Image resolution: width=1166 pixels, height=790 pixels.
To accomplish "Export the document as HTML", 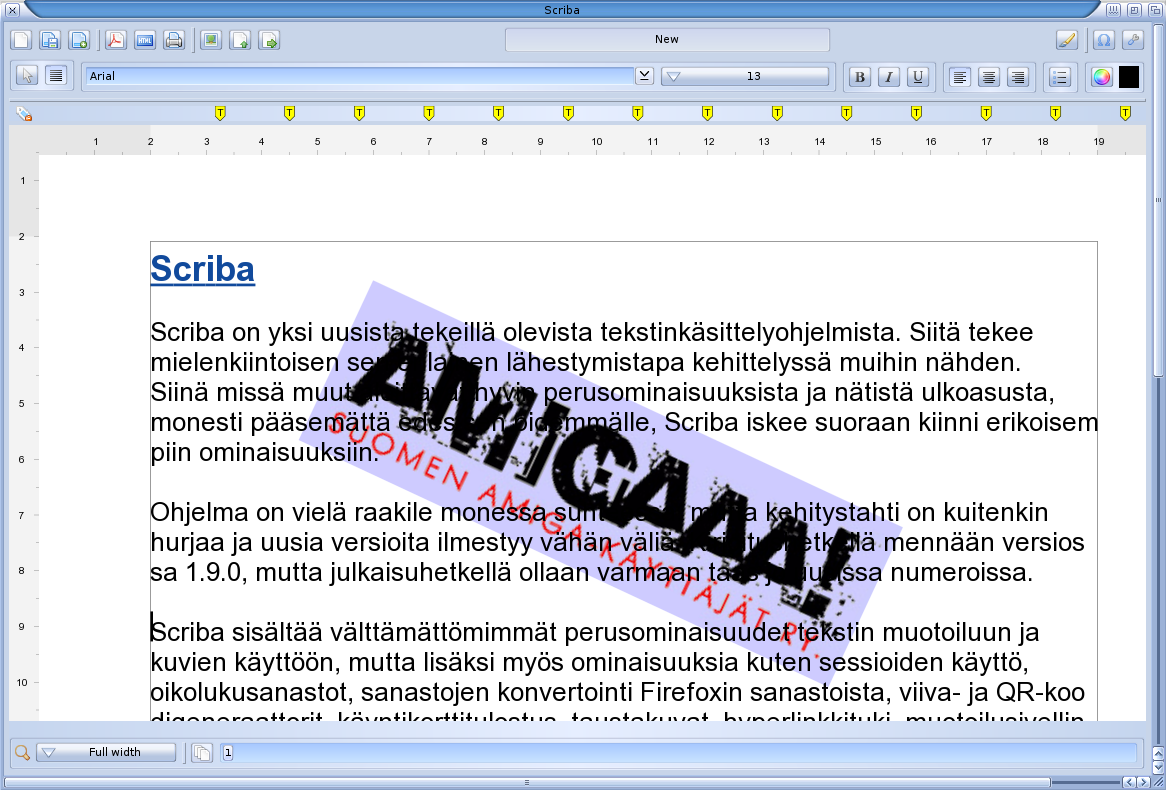I will pos(145,40).
